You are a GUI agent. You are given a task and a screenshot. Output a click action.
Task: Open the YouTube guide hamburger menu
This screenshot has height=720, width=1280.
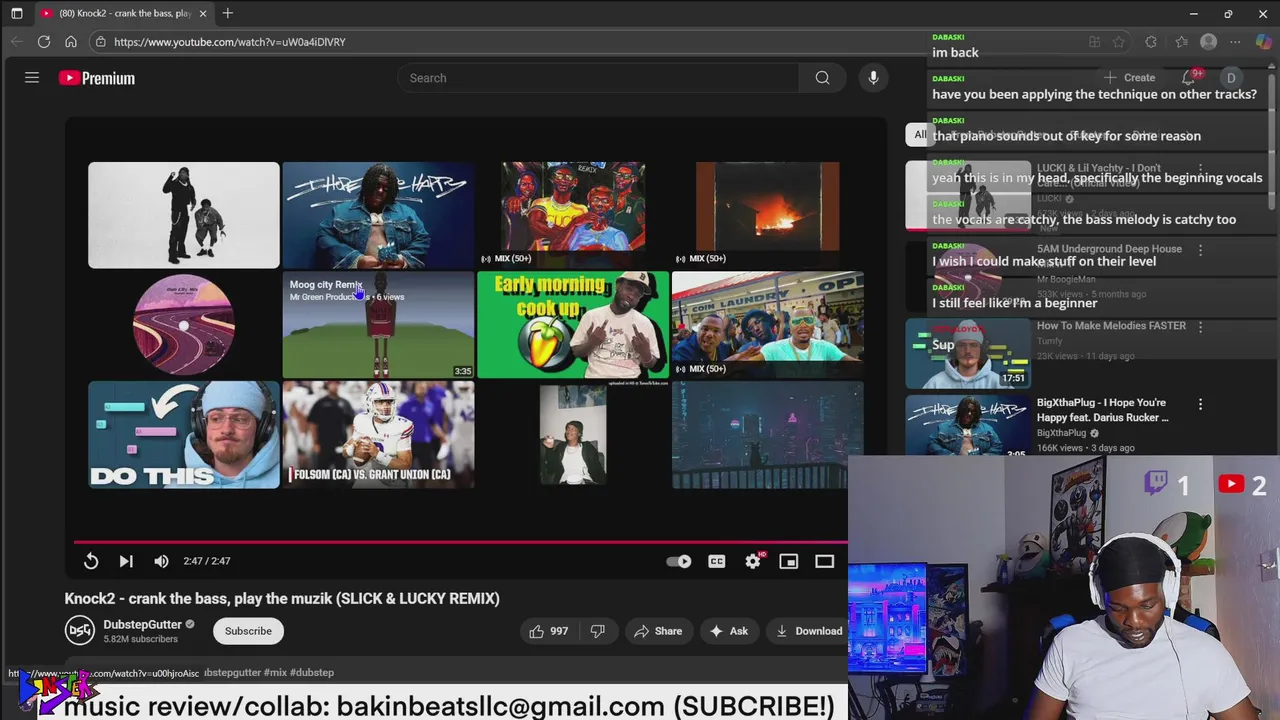(32, 78)
